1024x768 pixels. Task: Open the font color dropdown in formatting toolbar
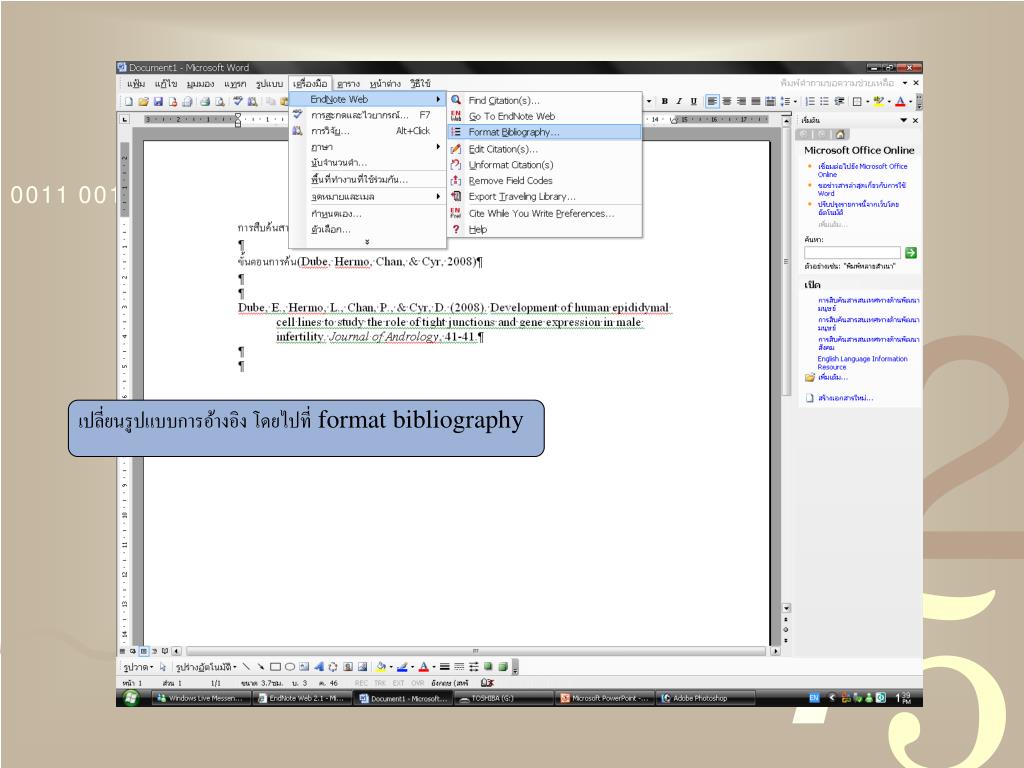pyautogui.click(x=910, y=102)
